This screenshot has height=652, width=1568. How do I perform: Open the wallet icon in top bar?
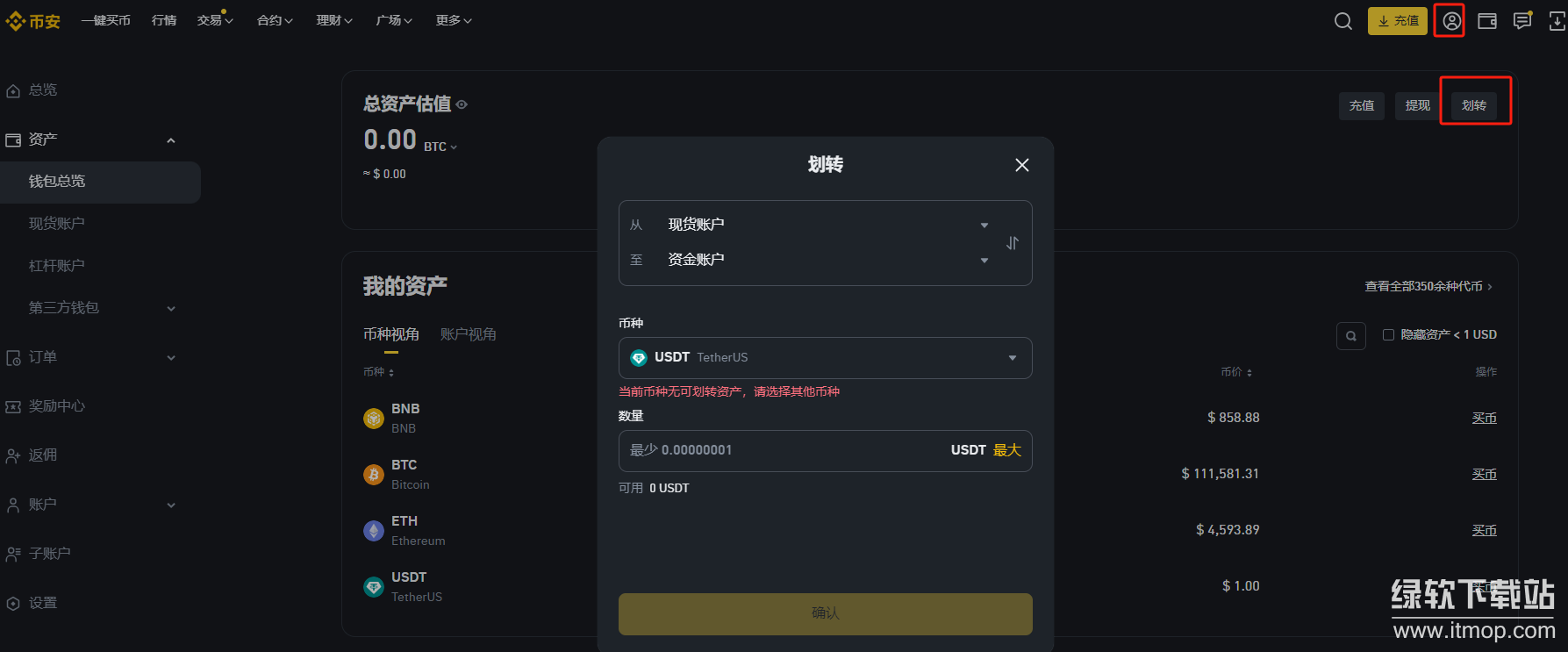[x=1487, y=21]
